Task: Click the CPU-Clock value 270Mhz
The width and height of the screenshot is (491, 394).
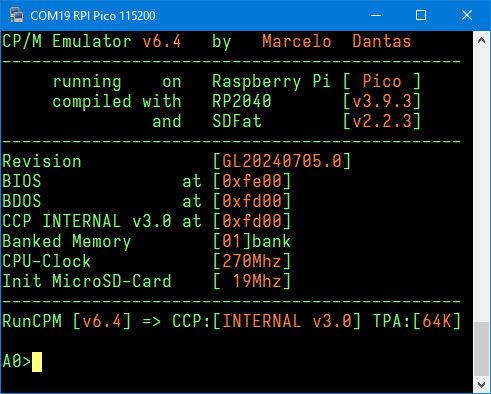Action: point(252,261)
